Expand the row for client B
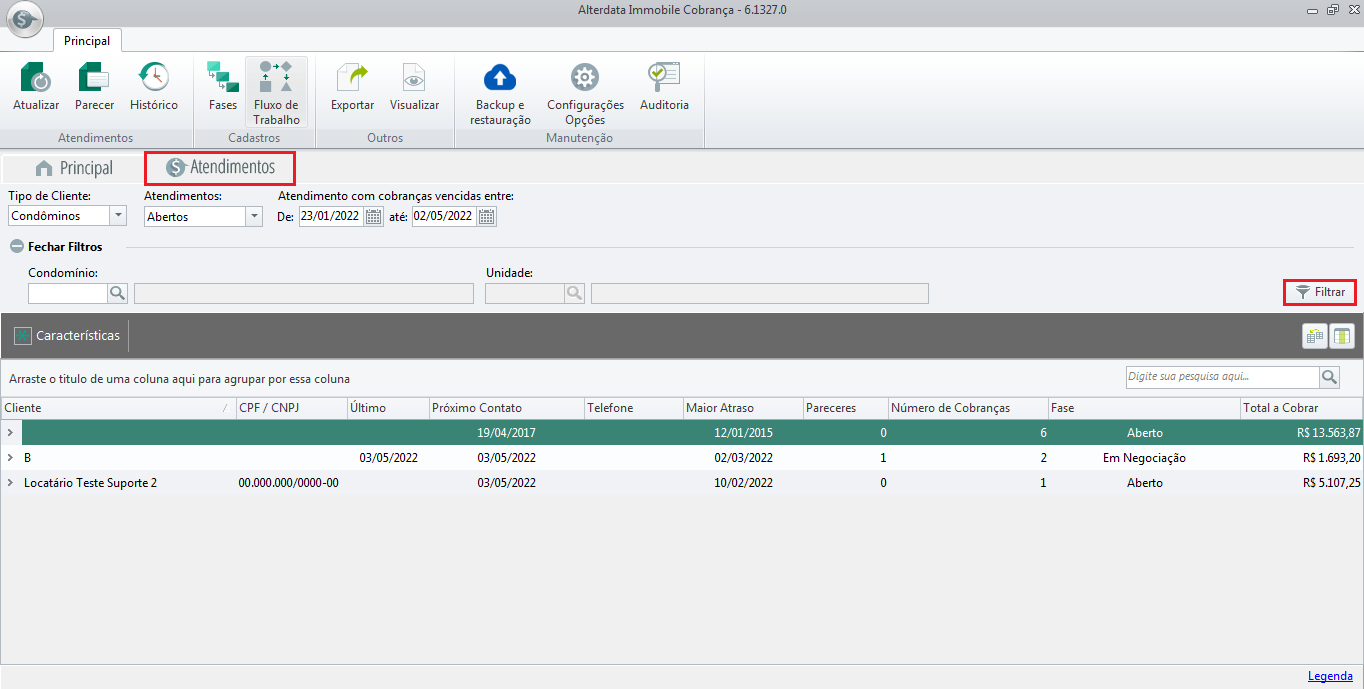The image size is (1364, 689). pos(10,458)
